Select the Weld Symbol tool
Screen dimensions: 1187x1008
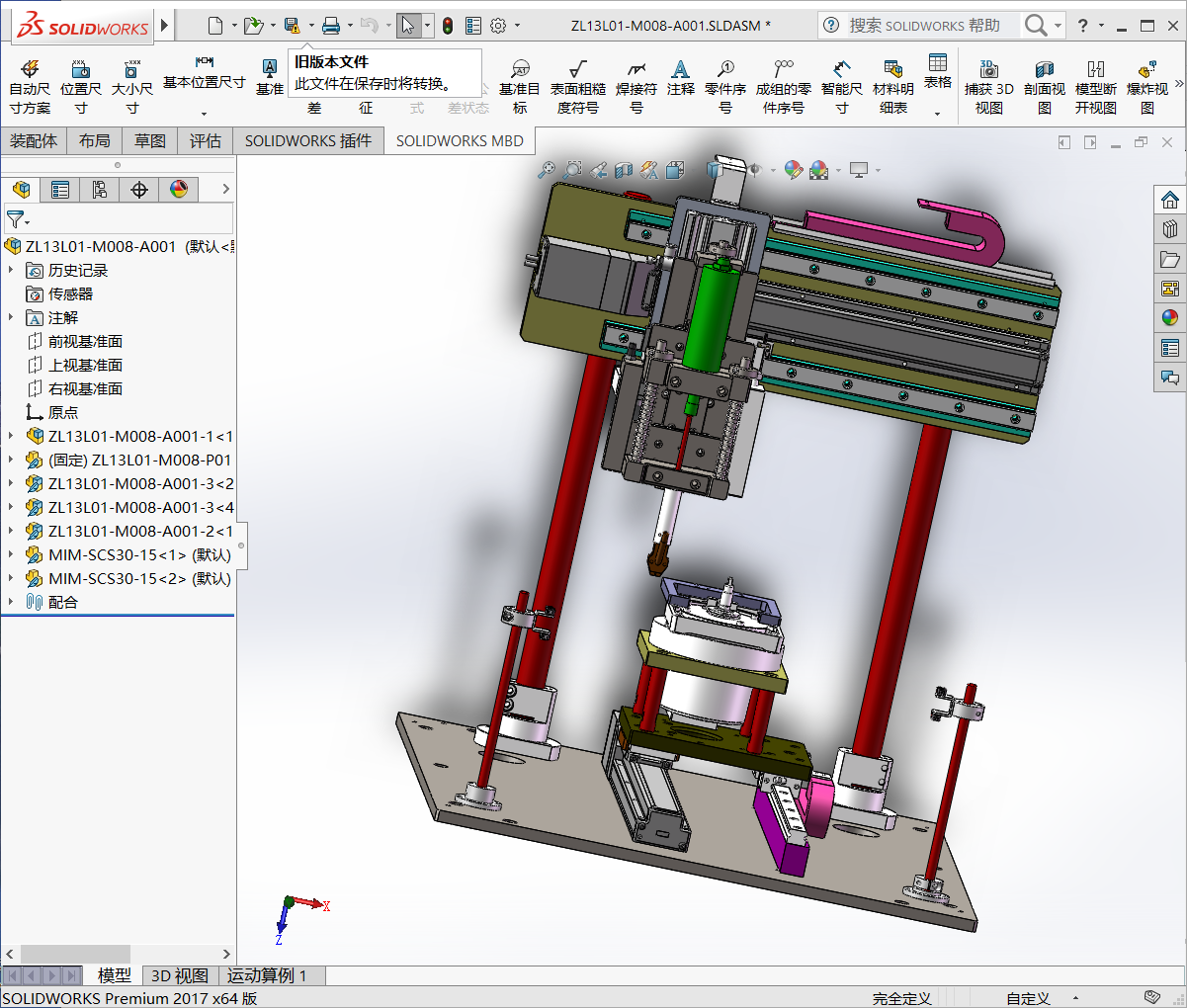pyautogui.click(x=636, y=87)
